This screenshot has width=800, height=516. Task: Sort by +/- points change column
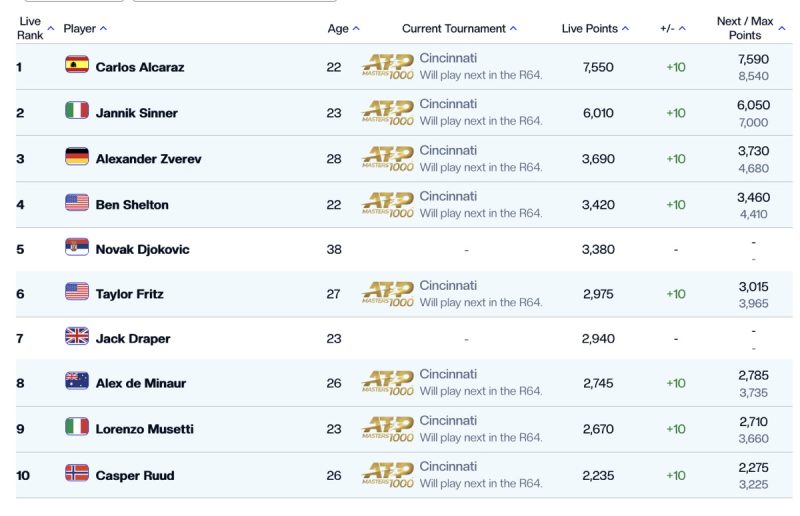click(672, 29)
